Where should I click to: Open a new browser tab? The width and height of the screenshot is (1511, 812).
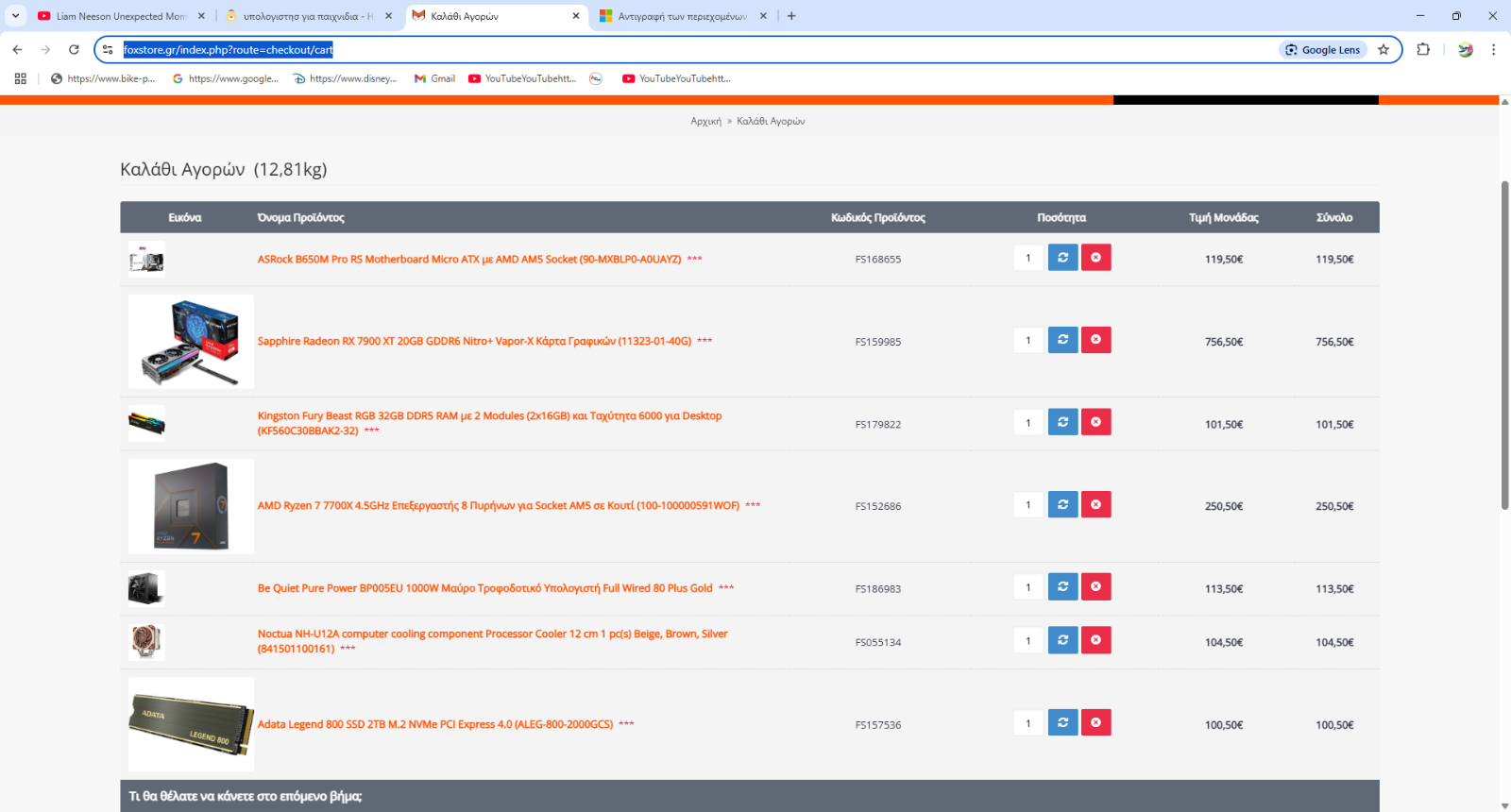point(791,15)
